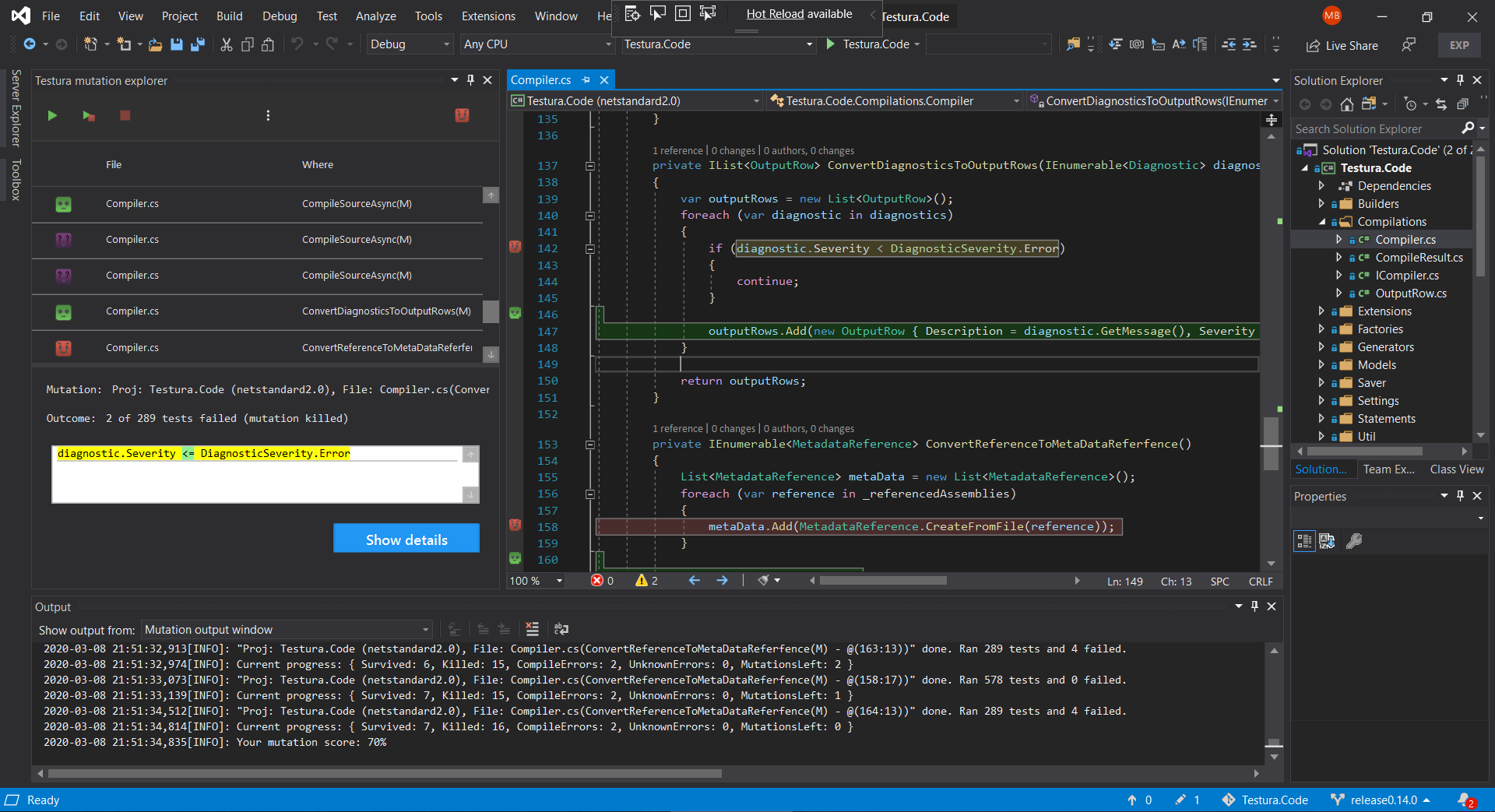Image resolution: width=1495 pixels, height=812 pixels.
Task: Toggle word wrap in Output window
Action: click(x=561, y=629)
